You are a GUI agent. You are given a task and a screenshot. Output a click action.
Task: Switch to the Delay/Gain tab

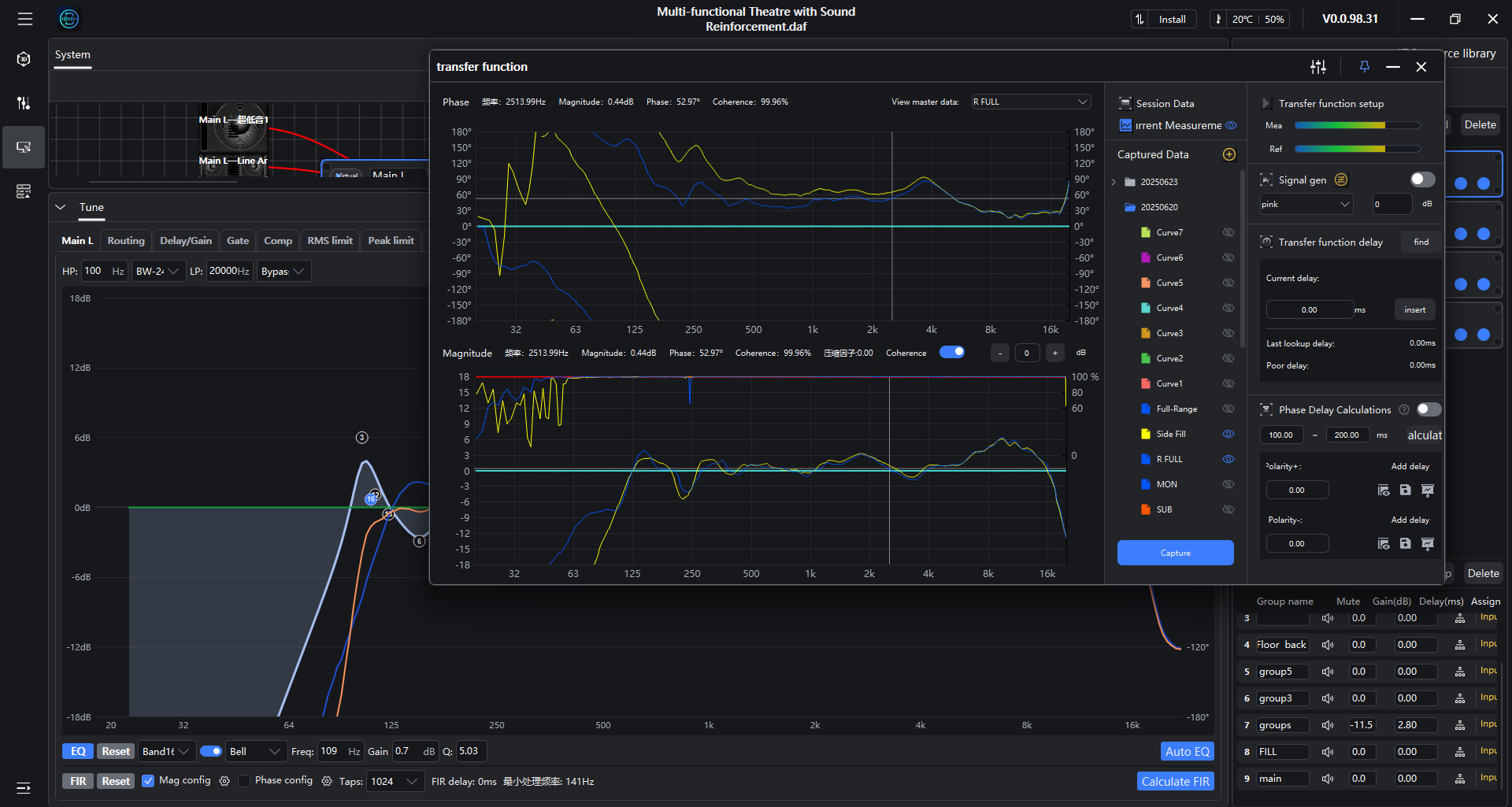pos(186,241)
